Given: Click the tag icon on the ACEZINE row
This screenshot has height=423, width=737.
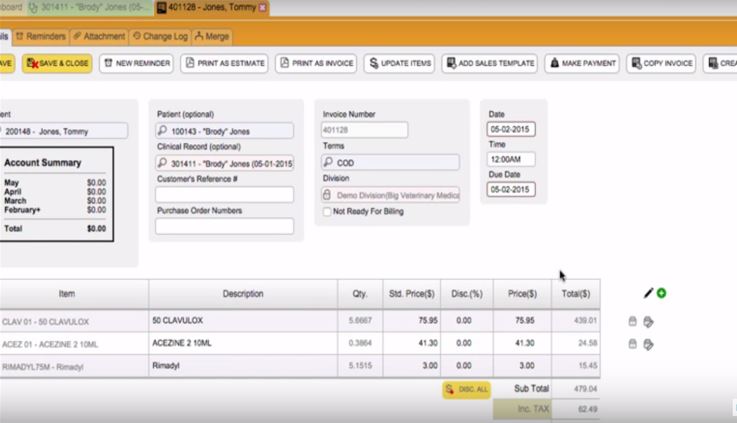Looking at the screenshot, I should pos(649,345).
